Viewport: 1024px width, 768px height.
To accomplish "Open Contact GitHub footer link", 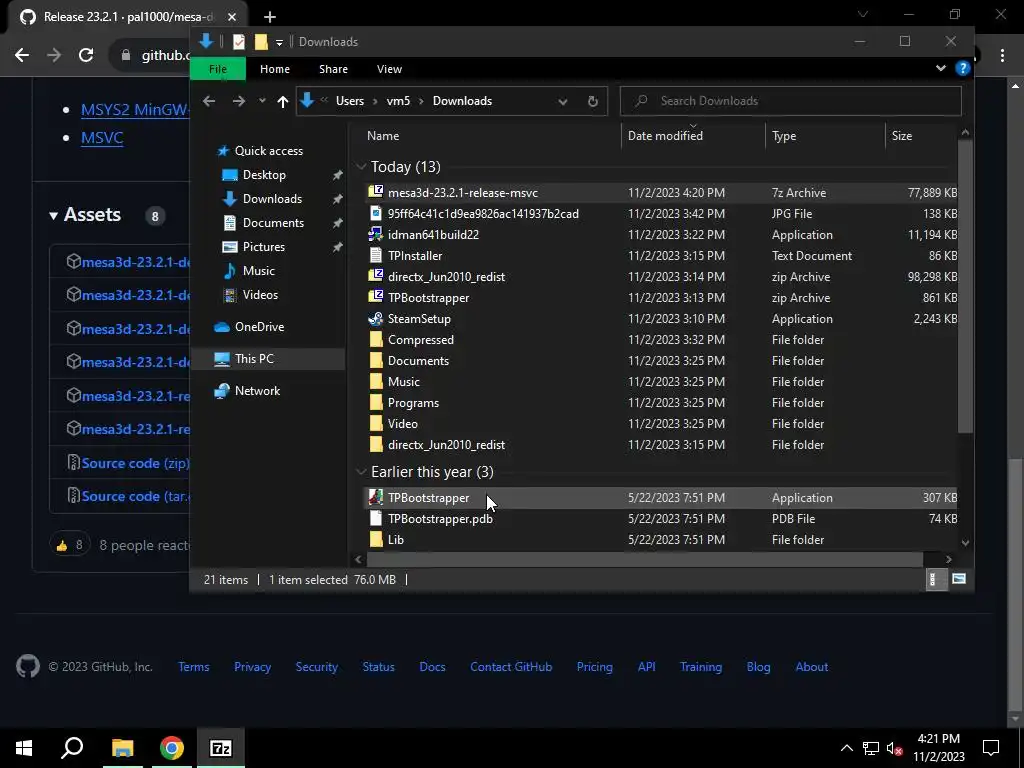I will pos(511,667).
